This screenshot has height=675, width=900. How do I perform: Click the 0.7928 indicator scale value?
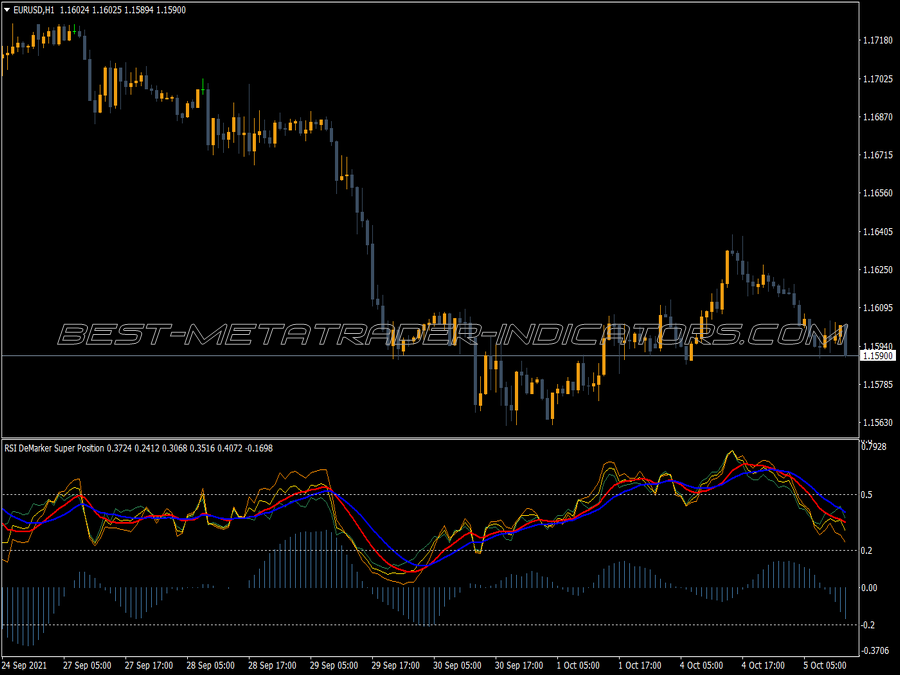click(874, 447)
